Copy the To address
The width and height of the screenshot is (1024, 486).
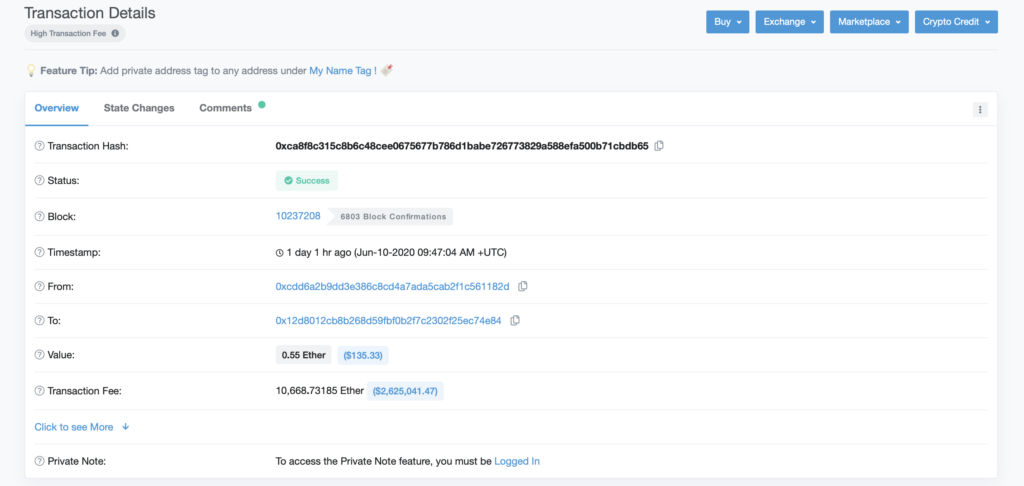(515, 320)
